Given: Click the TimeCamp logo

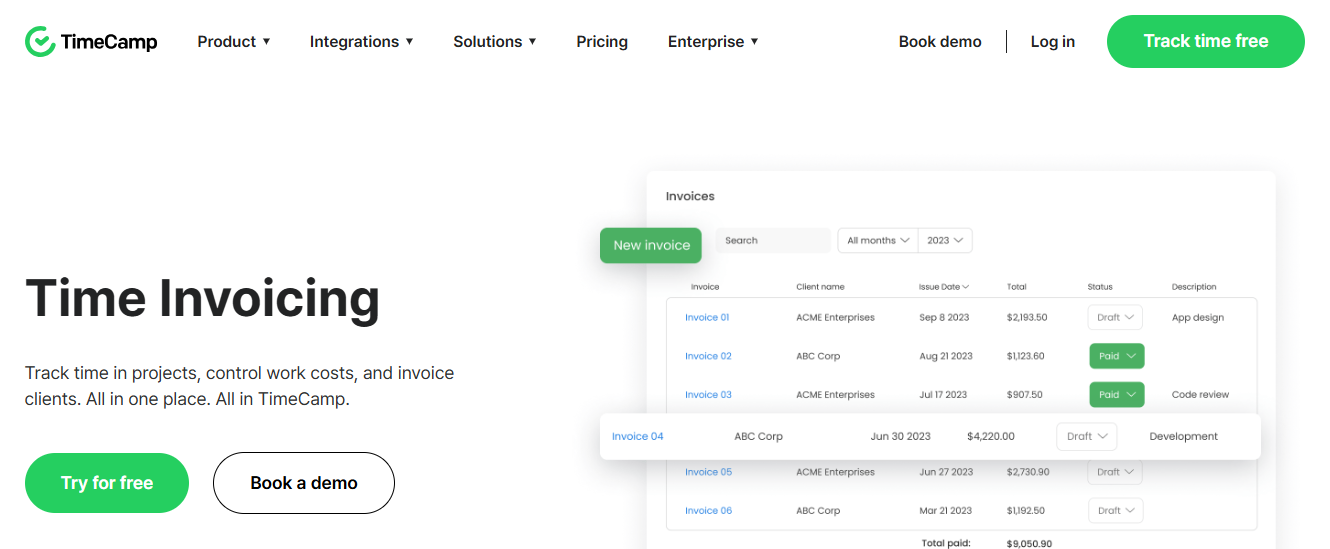Looking at the screenshot, I should coord(91,42).
